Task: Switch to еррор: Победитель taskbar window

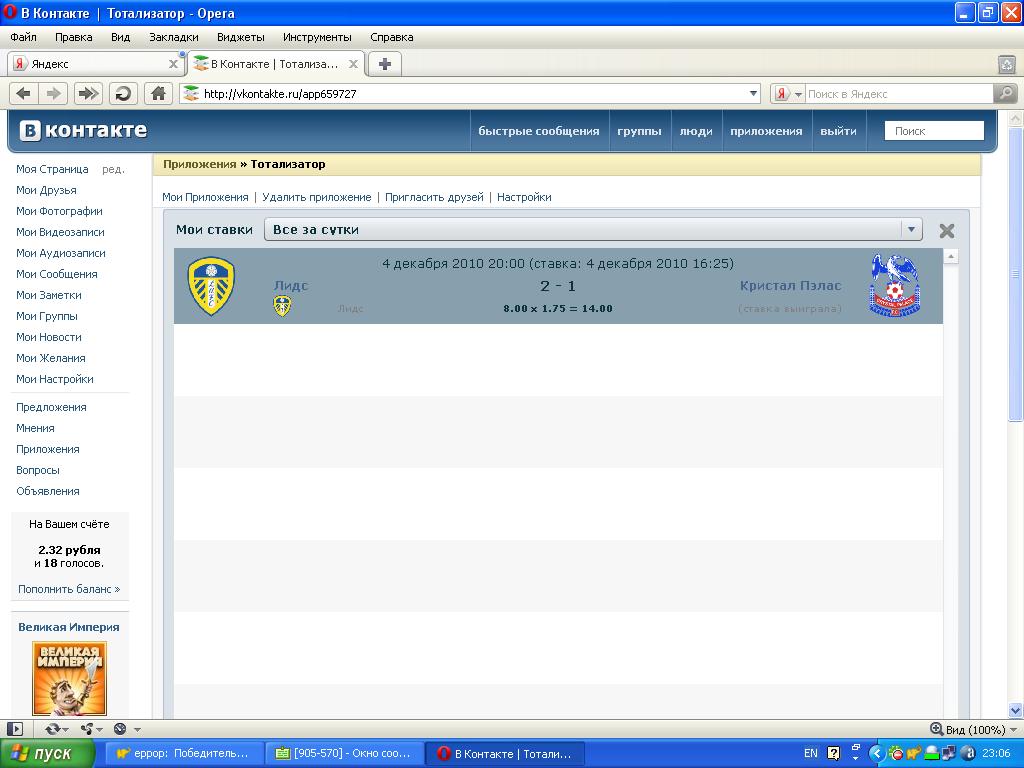Action: (184, 754)
